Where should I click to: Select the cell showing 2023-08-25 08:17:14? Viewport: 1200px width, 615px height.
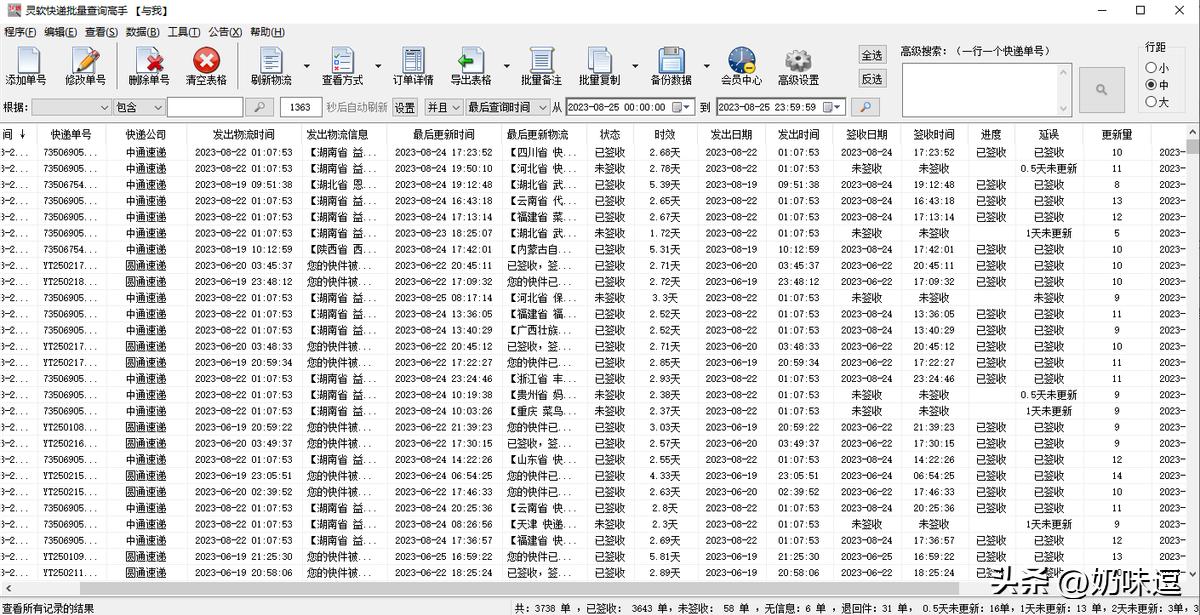point(443,298)
